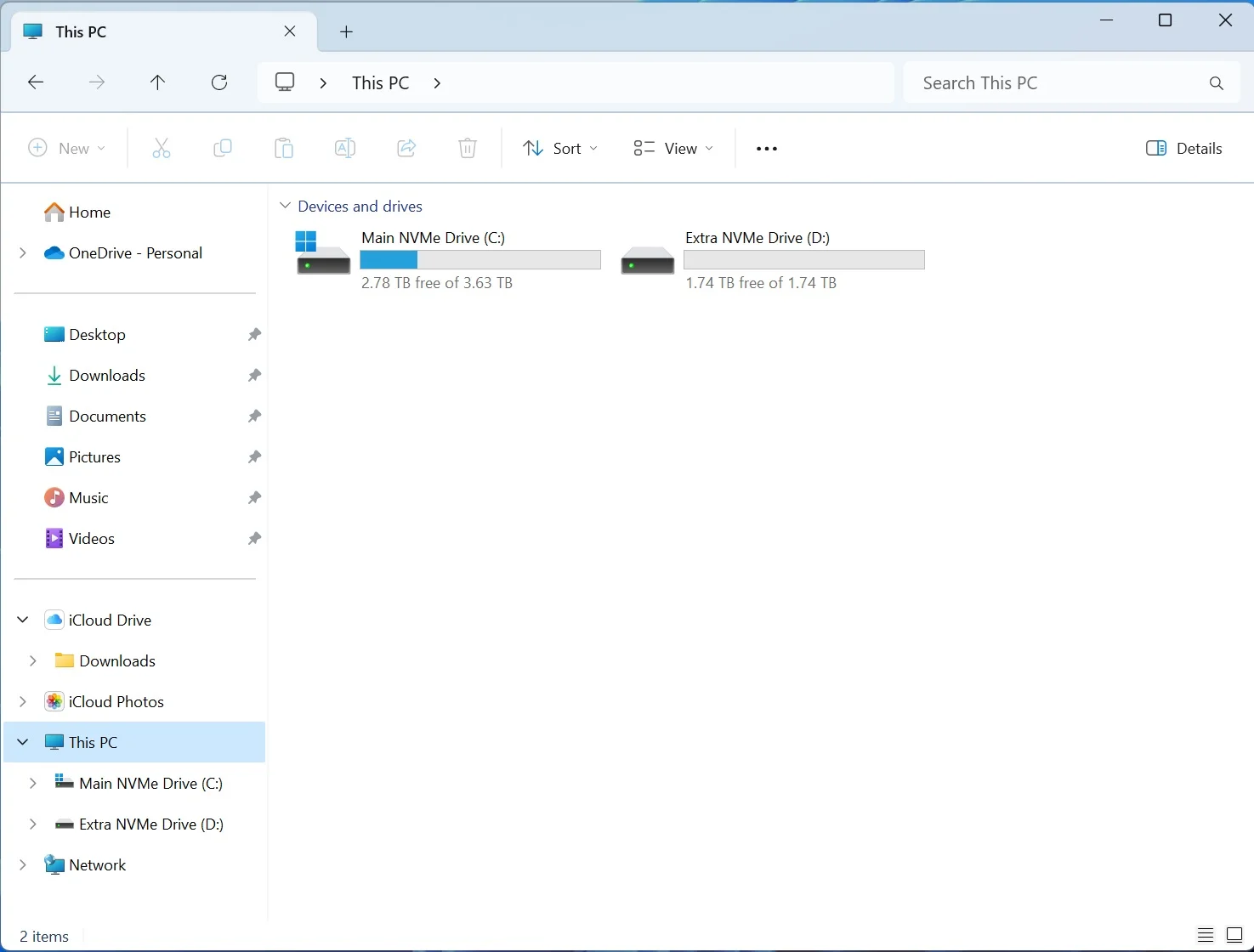Switch to details list view in status bar

pyautogui.click(x=1206, y=935)
